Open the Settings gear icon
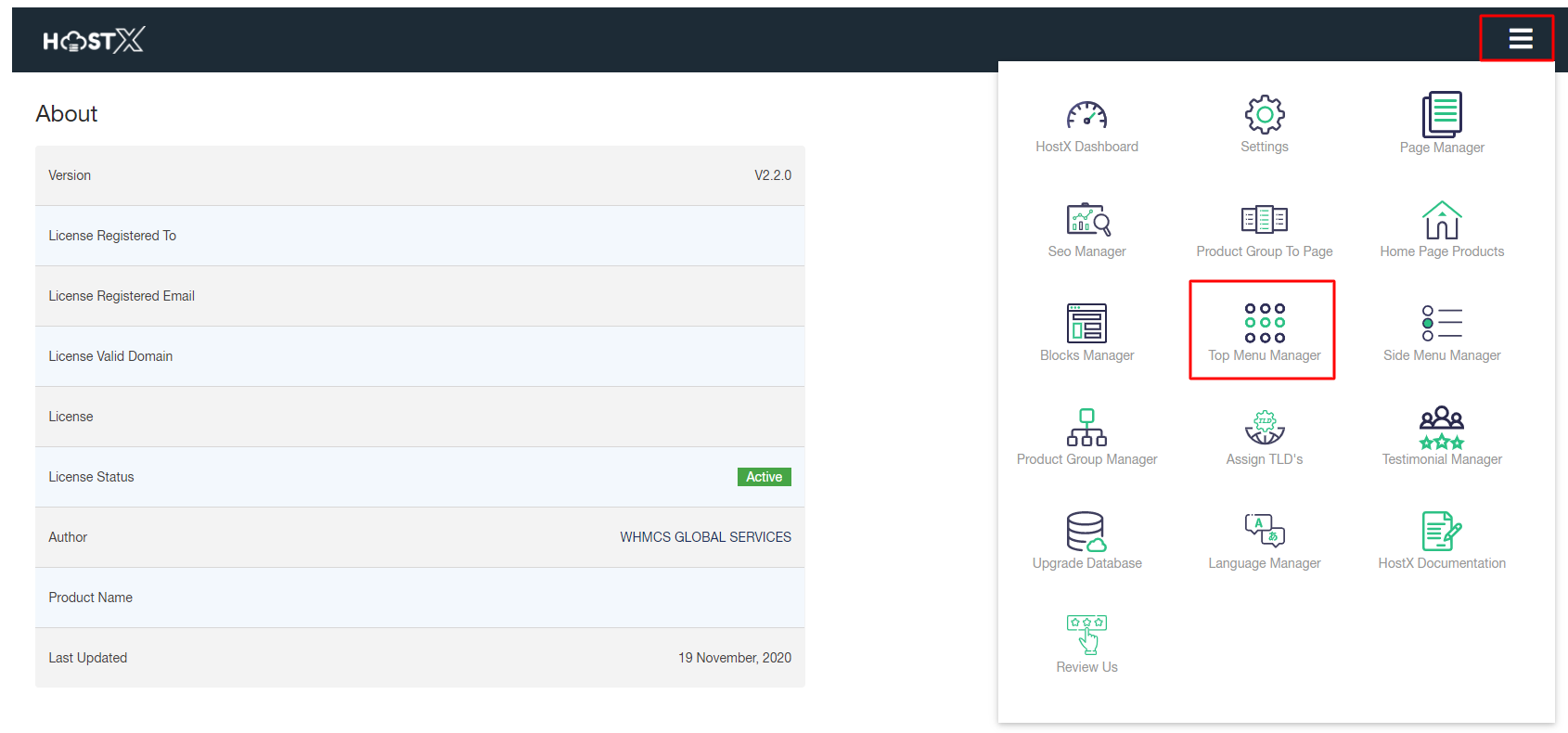Screen dimensions: 1568x733 1264,115
